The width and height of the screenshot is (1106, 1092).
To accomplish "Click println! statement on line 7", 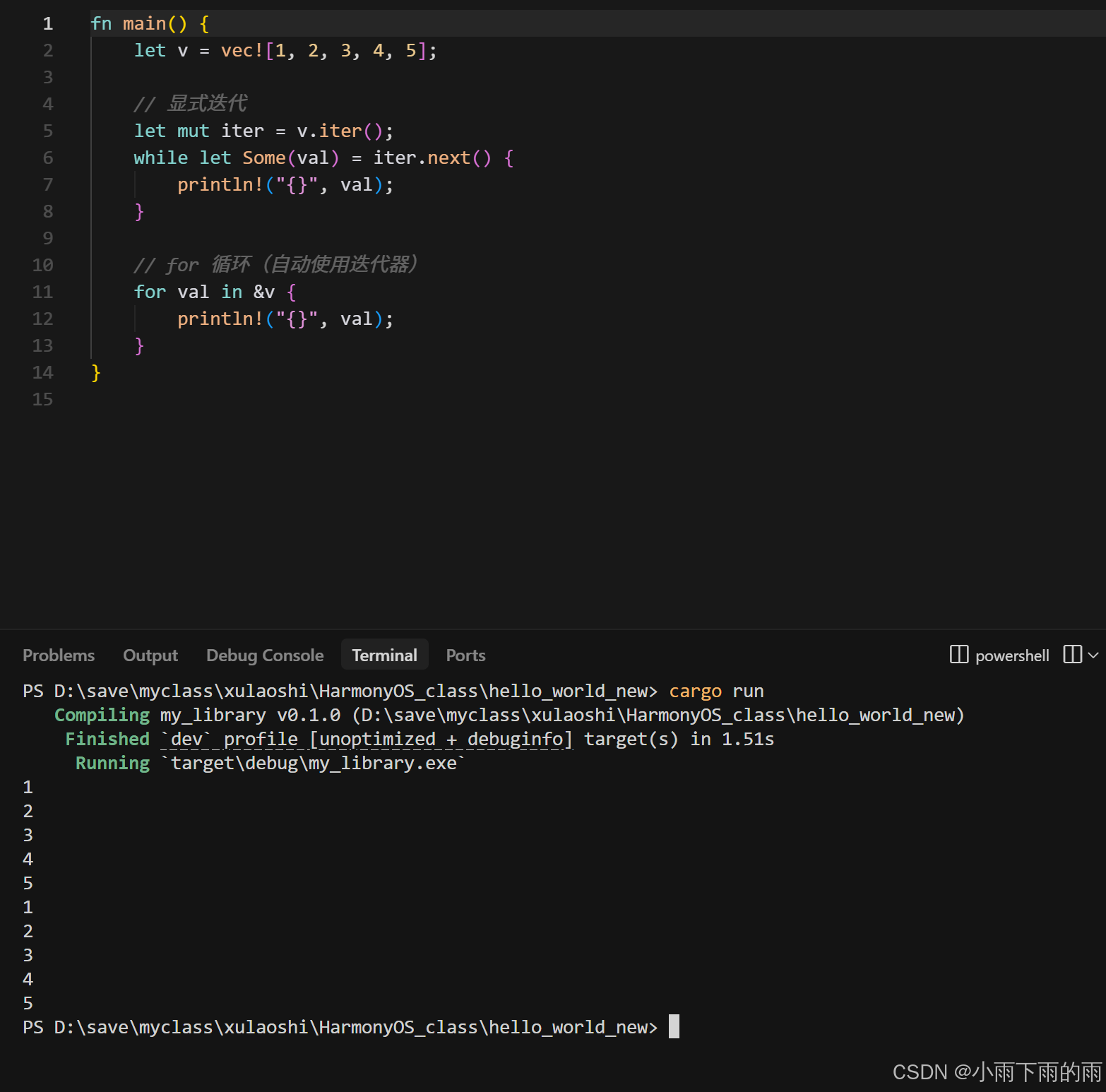I will pos(285,184).
